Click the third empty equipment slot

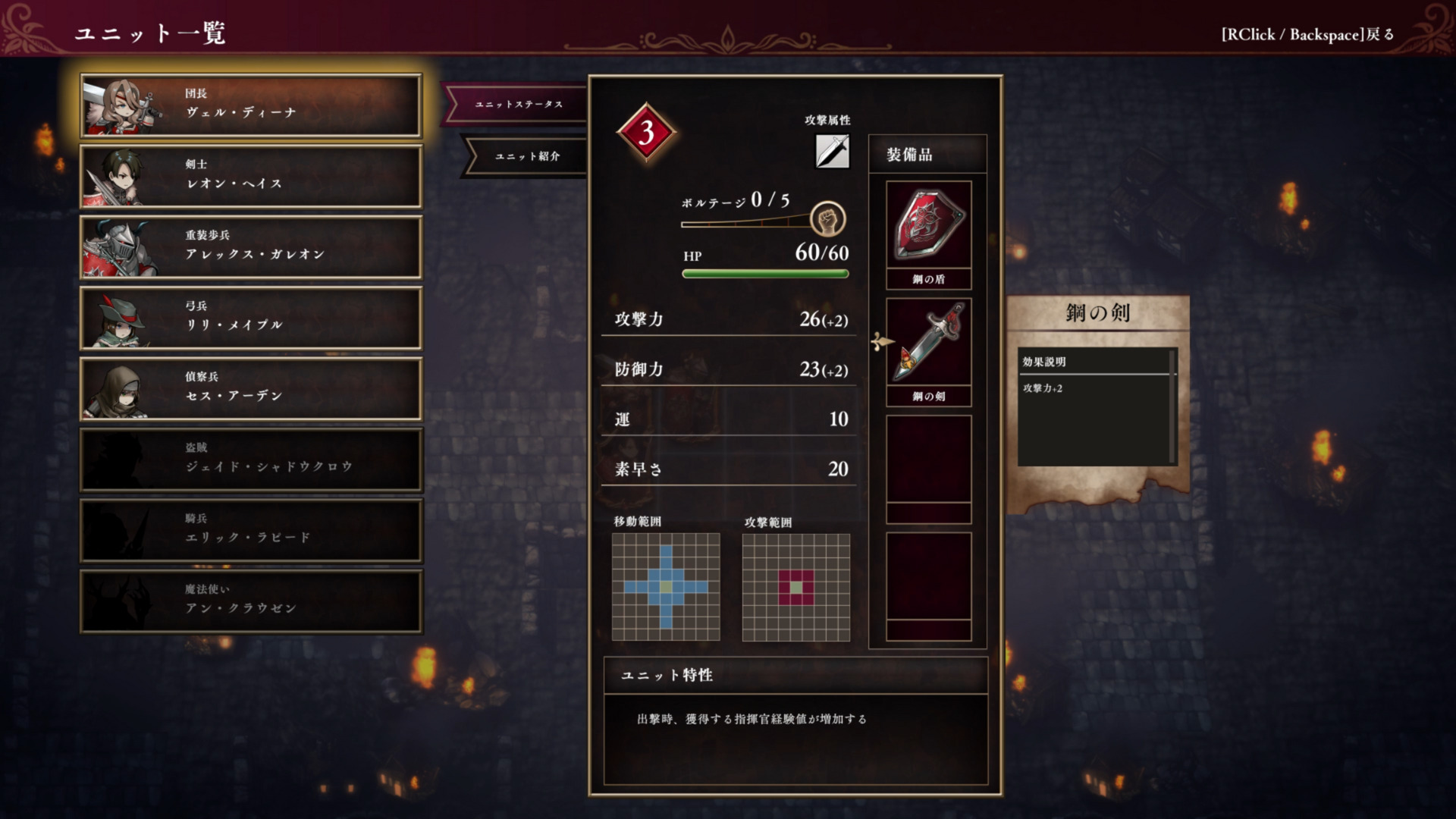929,469
